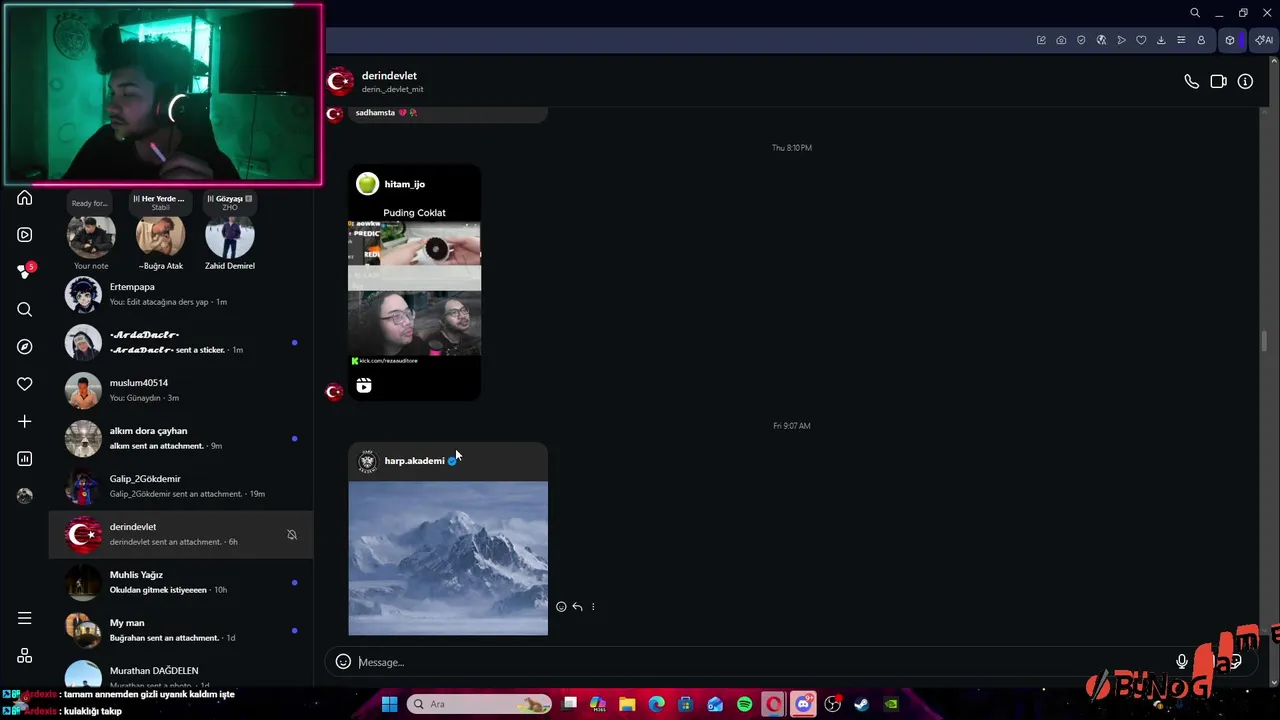Open conversation information icon

[x=1245, y=82]
